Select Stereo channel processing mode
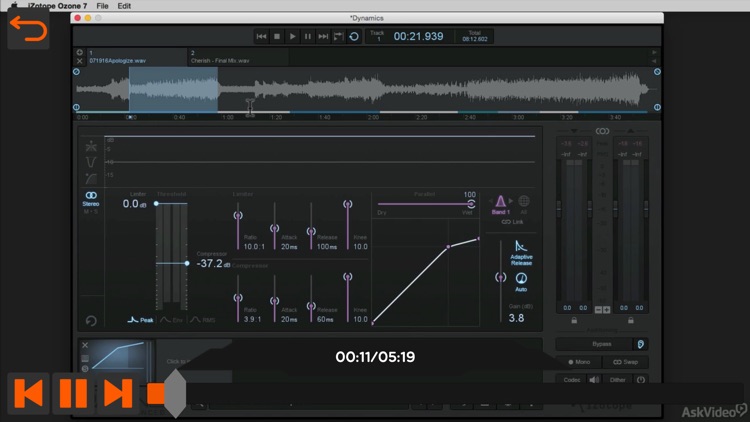Image resolution: width=750 pixels, height=422 pixels. [91, 199]
